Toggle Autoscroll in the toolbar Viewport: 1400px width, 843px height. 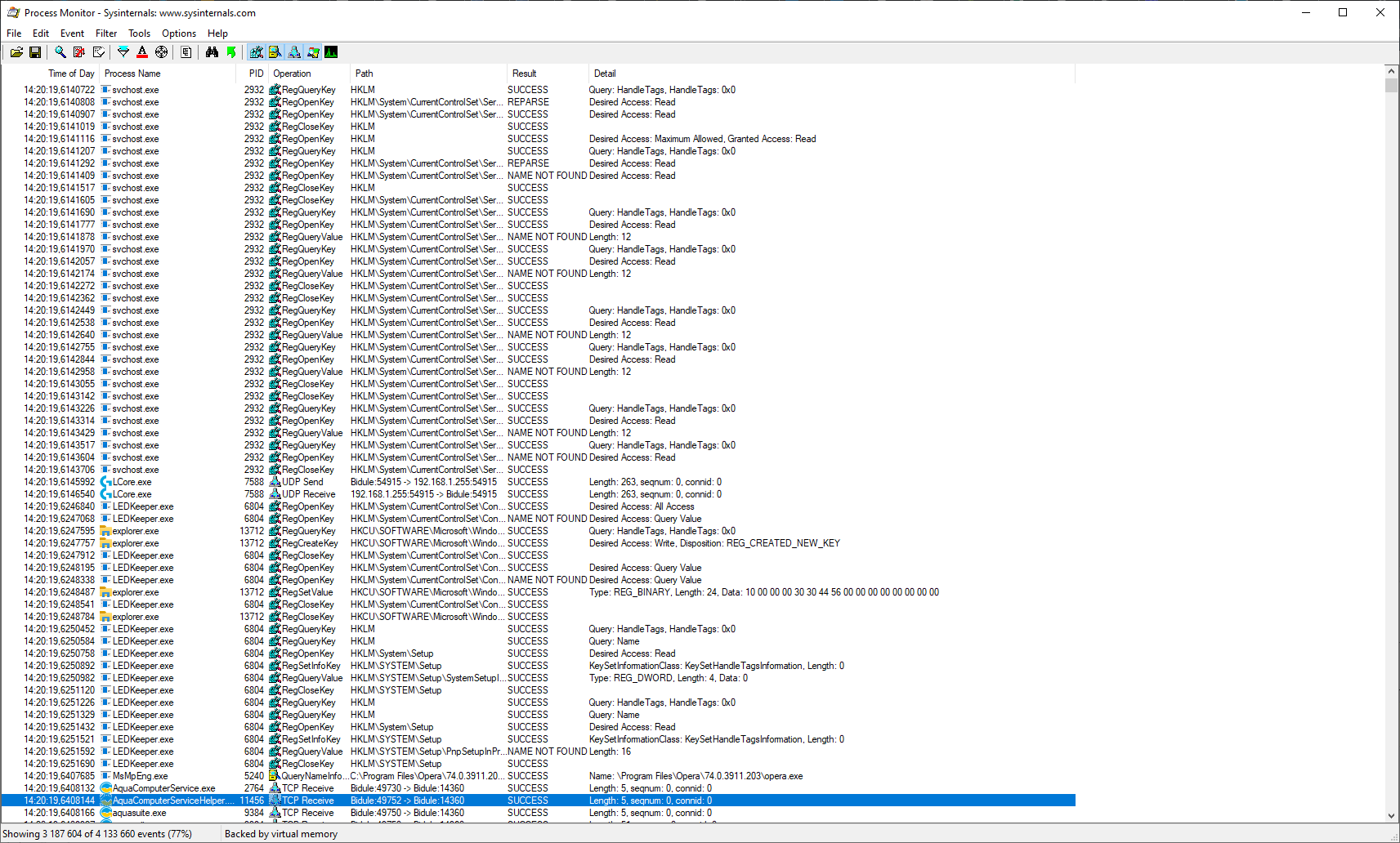coord(79,52)
